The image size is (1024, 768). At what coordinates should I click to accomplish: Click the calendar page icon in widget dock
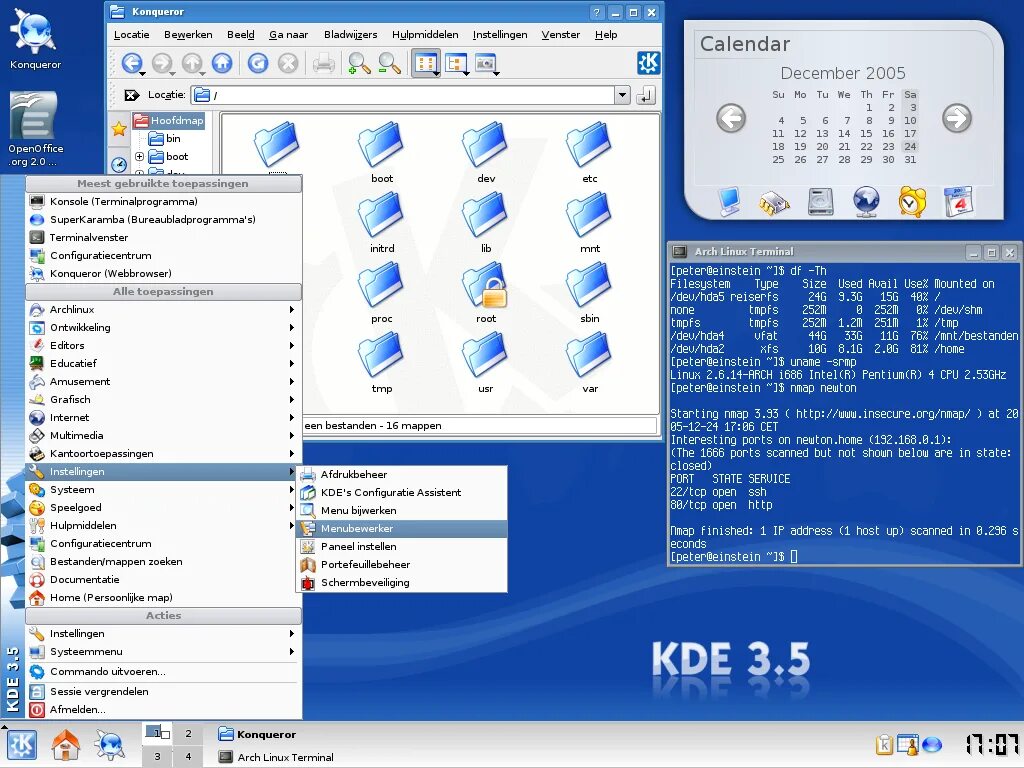click(x=958, y=201)
